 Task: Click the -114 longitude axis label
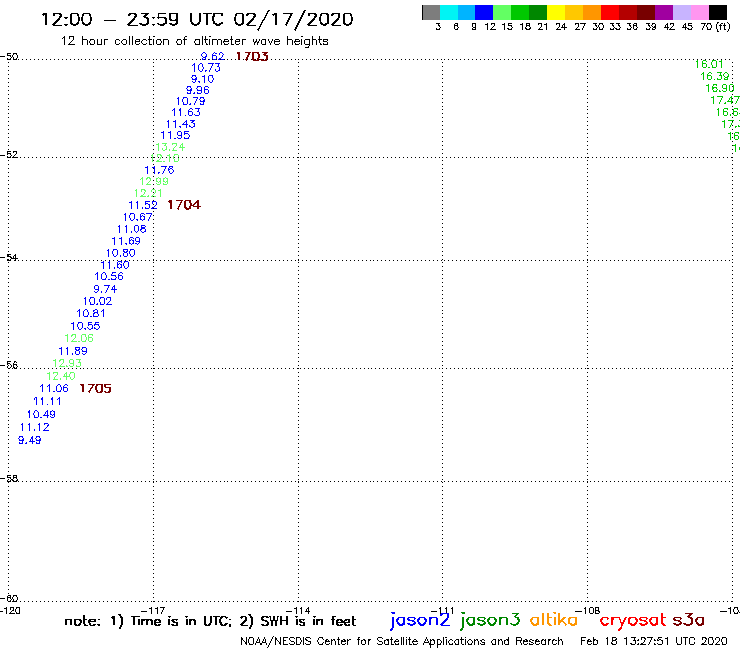pos(298,611)
